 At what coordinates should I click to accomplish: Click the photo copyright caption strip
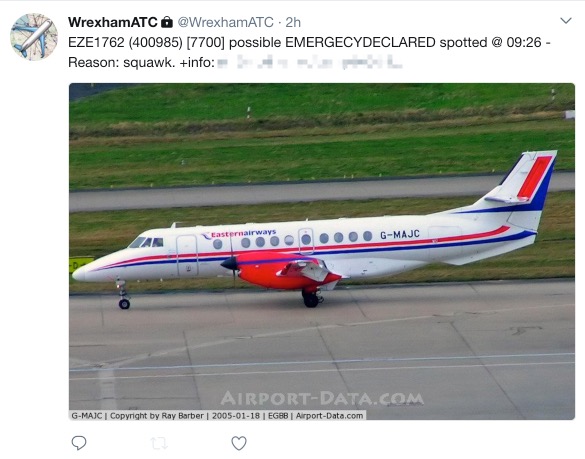[x=217, y=415]
